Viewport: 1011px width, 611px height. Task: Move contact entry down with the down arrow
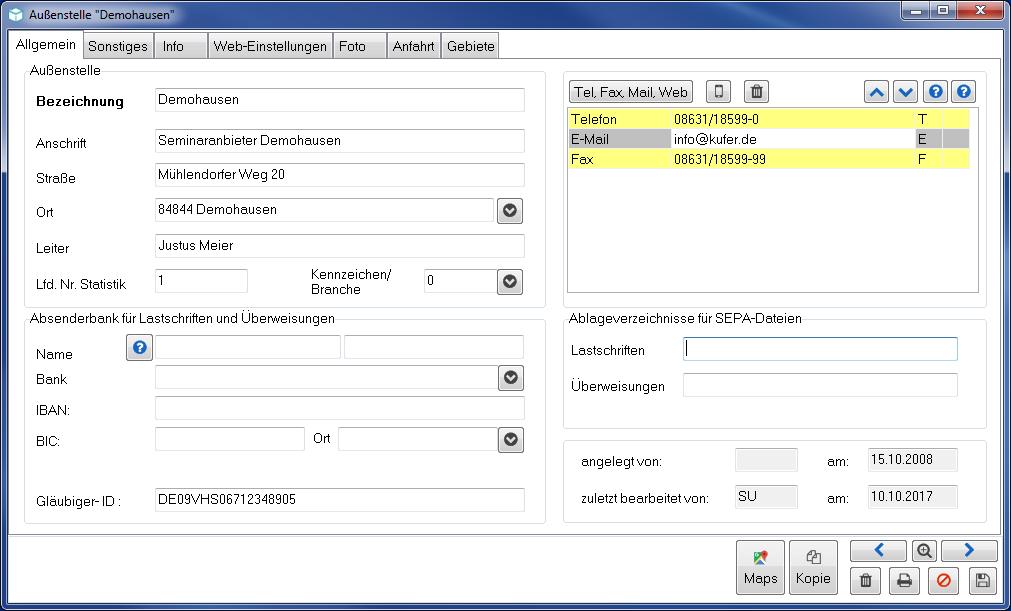905,92
